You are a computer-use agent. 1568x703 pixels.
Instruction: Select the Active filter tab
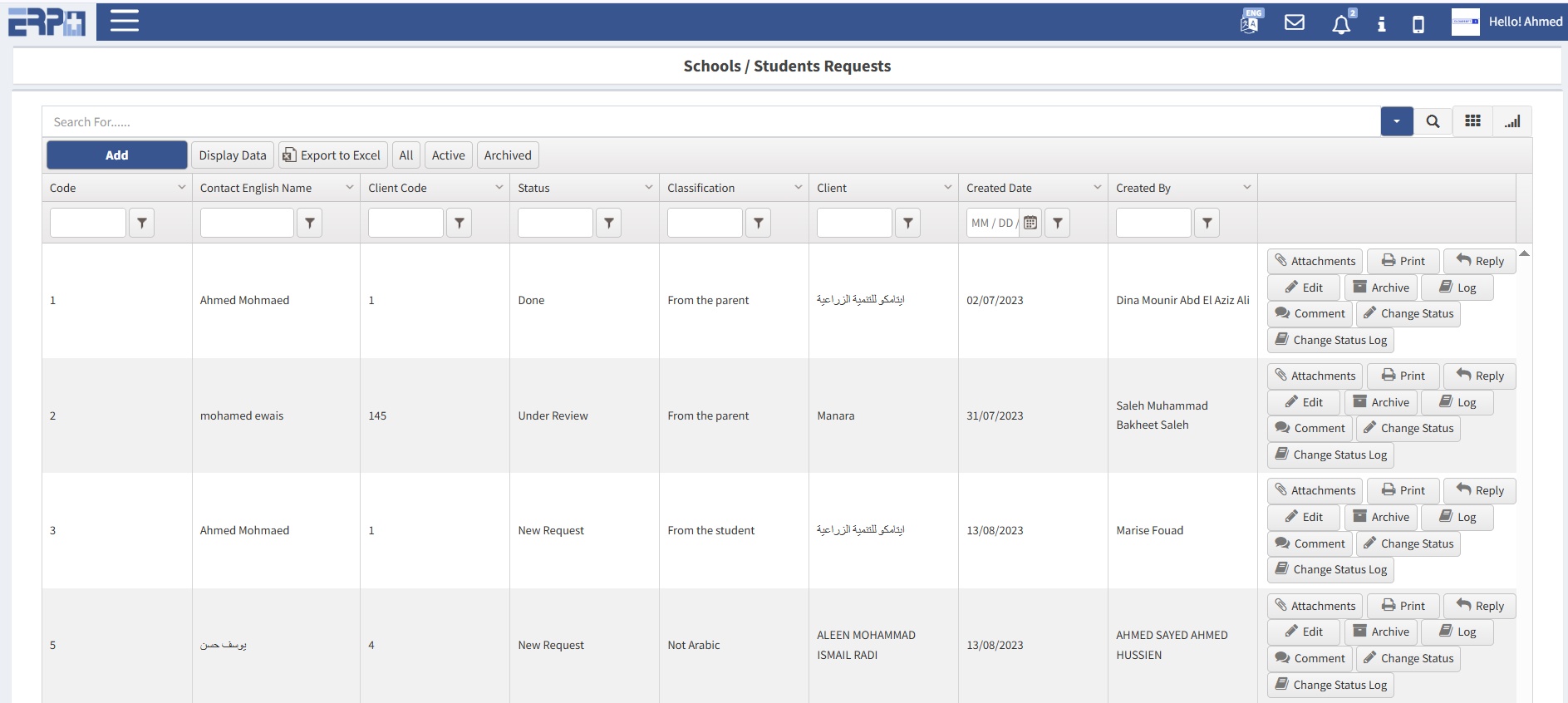pos(448,155)
